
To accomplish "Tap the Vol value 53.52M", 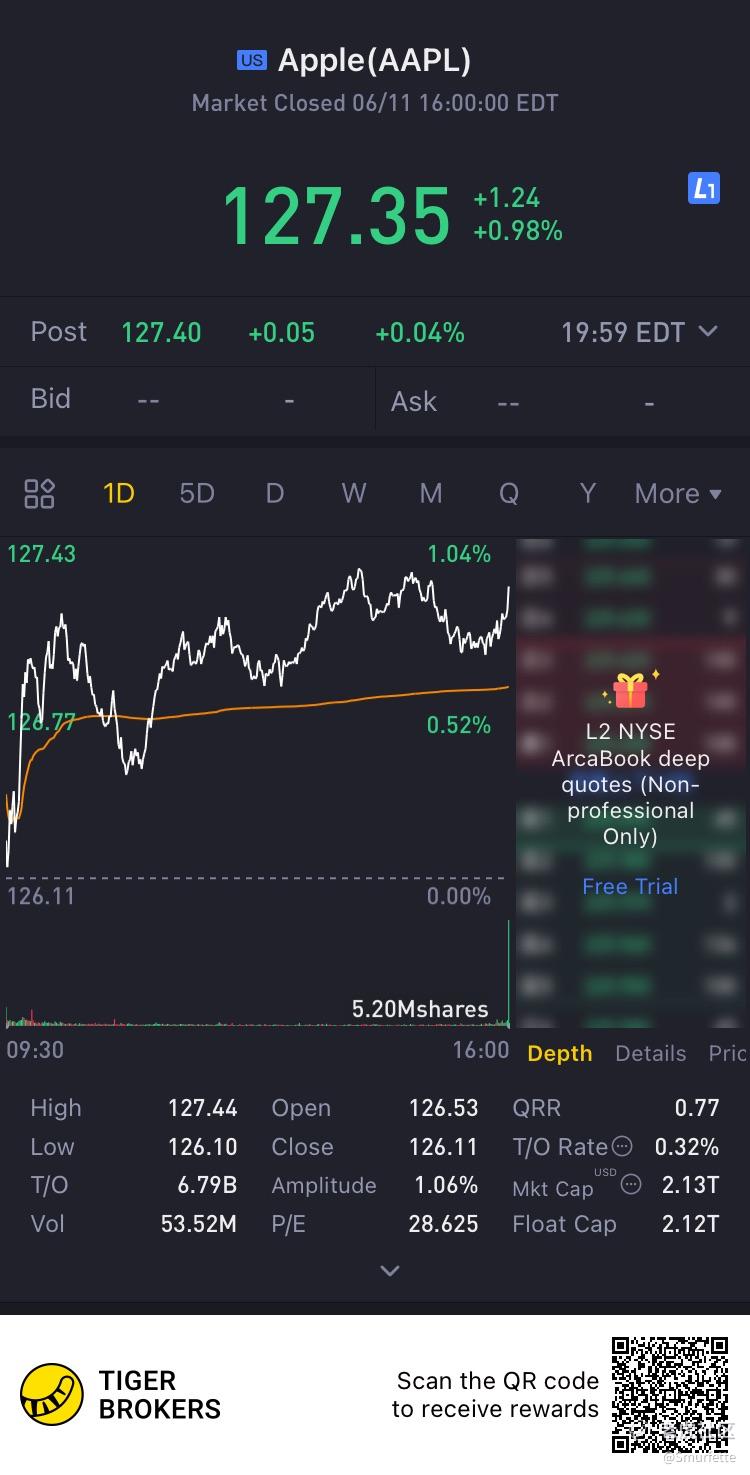I will coord(199,1224).
